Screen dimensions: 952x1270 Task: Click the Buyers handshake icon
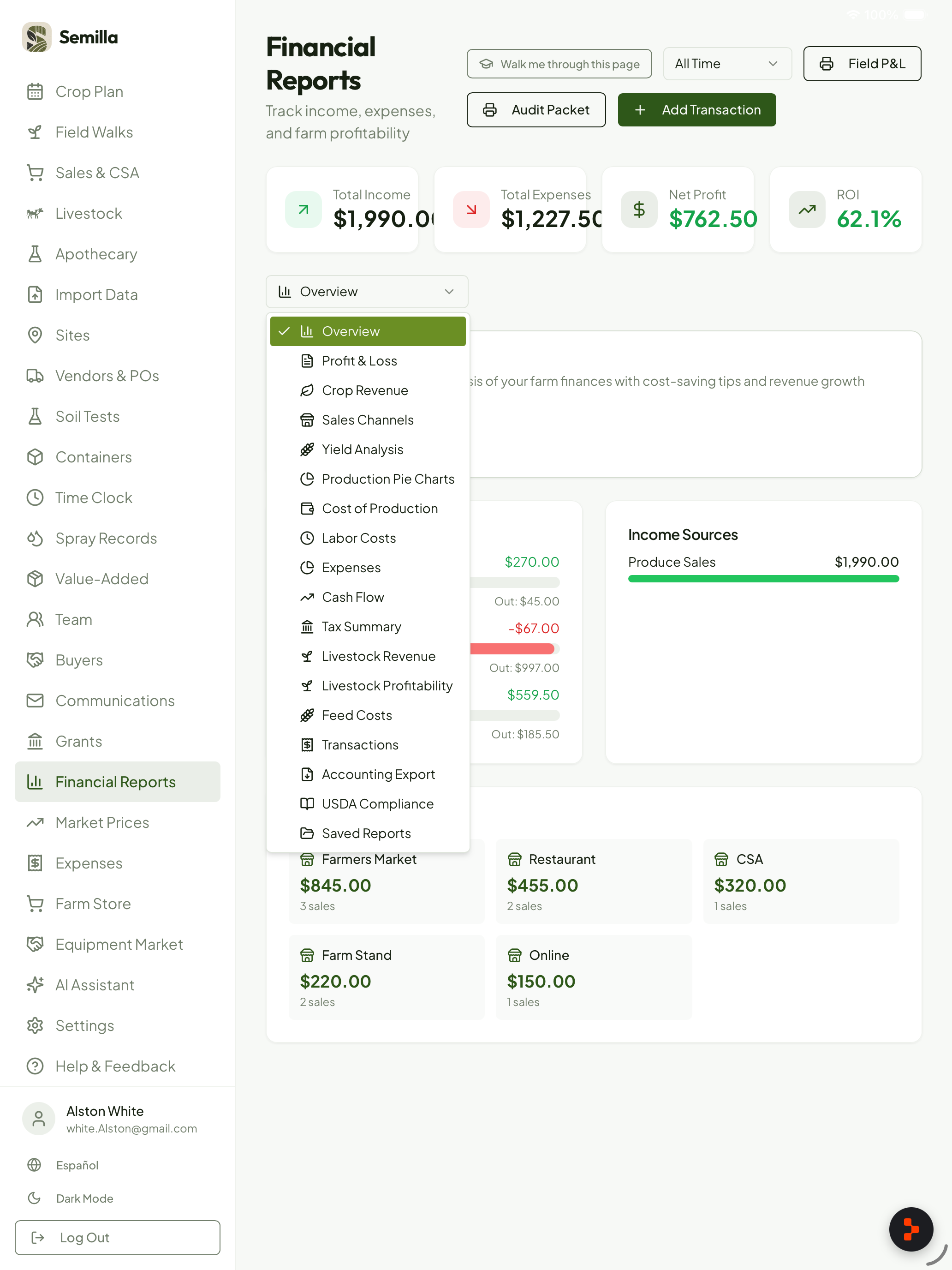35,660
